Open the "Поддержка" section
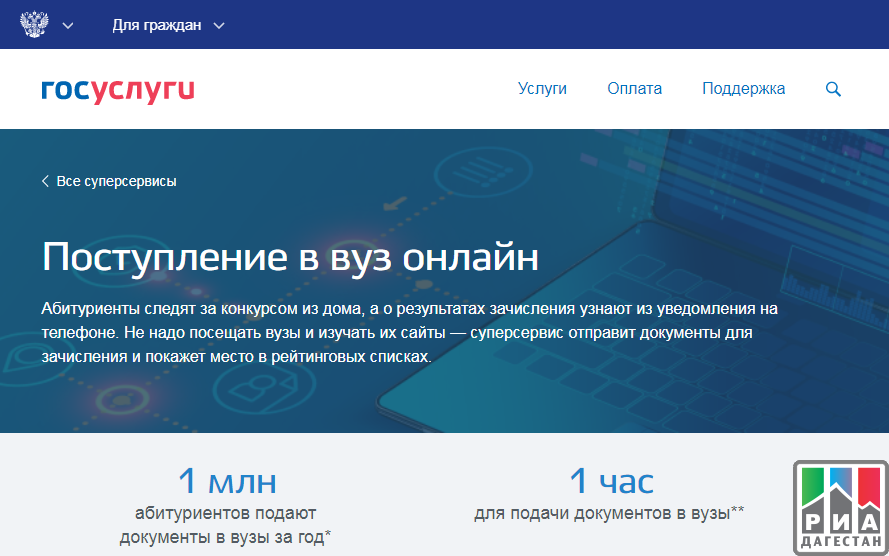Screen dimensions: 889x556 [743, 89]
